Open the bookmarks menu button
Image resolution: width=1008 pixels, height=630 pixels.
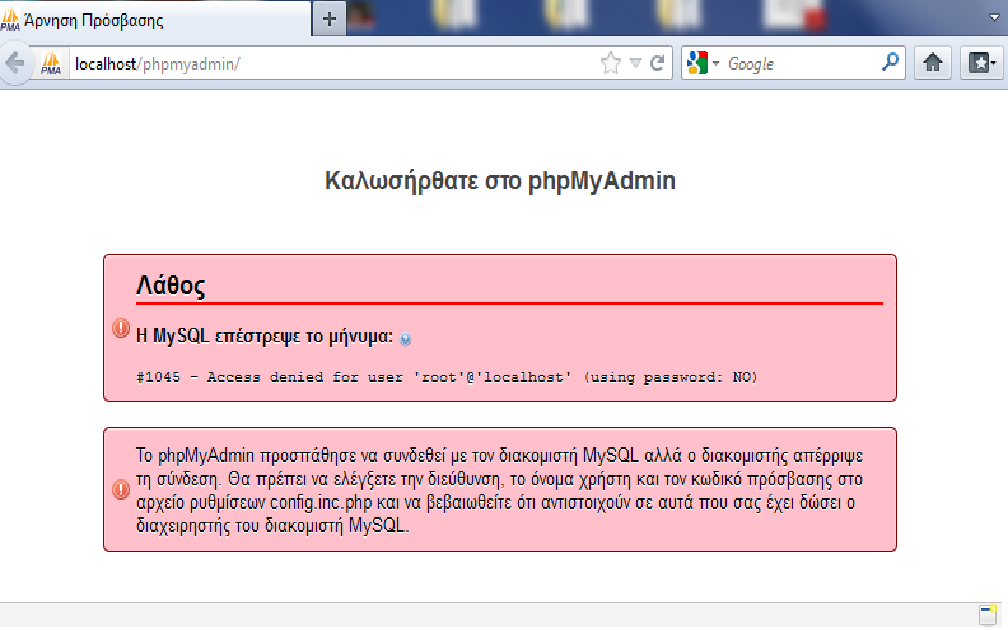pyautogui.click(x=982, y=63)
